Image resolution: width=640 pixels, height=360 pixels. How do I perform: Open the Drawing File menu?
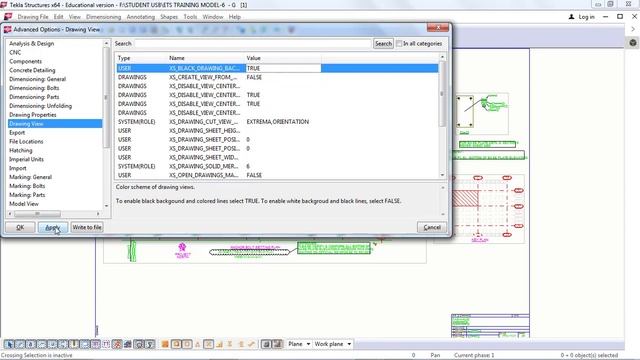pyautogui.click(x=33, y=17)
